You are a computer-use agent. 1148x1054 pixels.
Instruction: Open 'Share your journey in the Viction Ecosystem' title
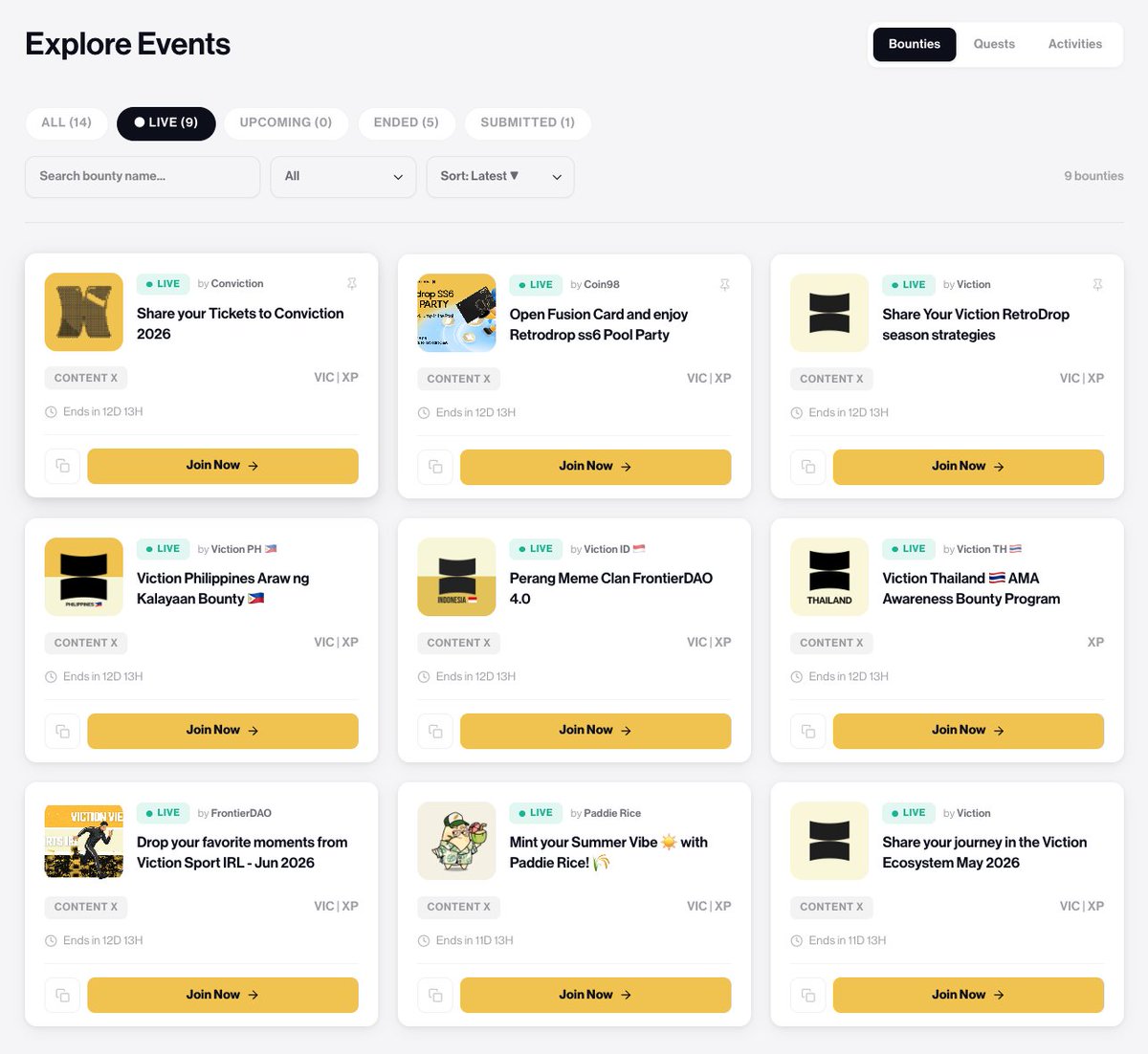point(984,852)
